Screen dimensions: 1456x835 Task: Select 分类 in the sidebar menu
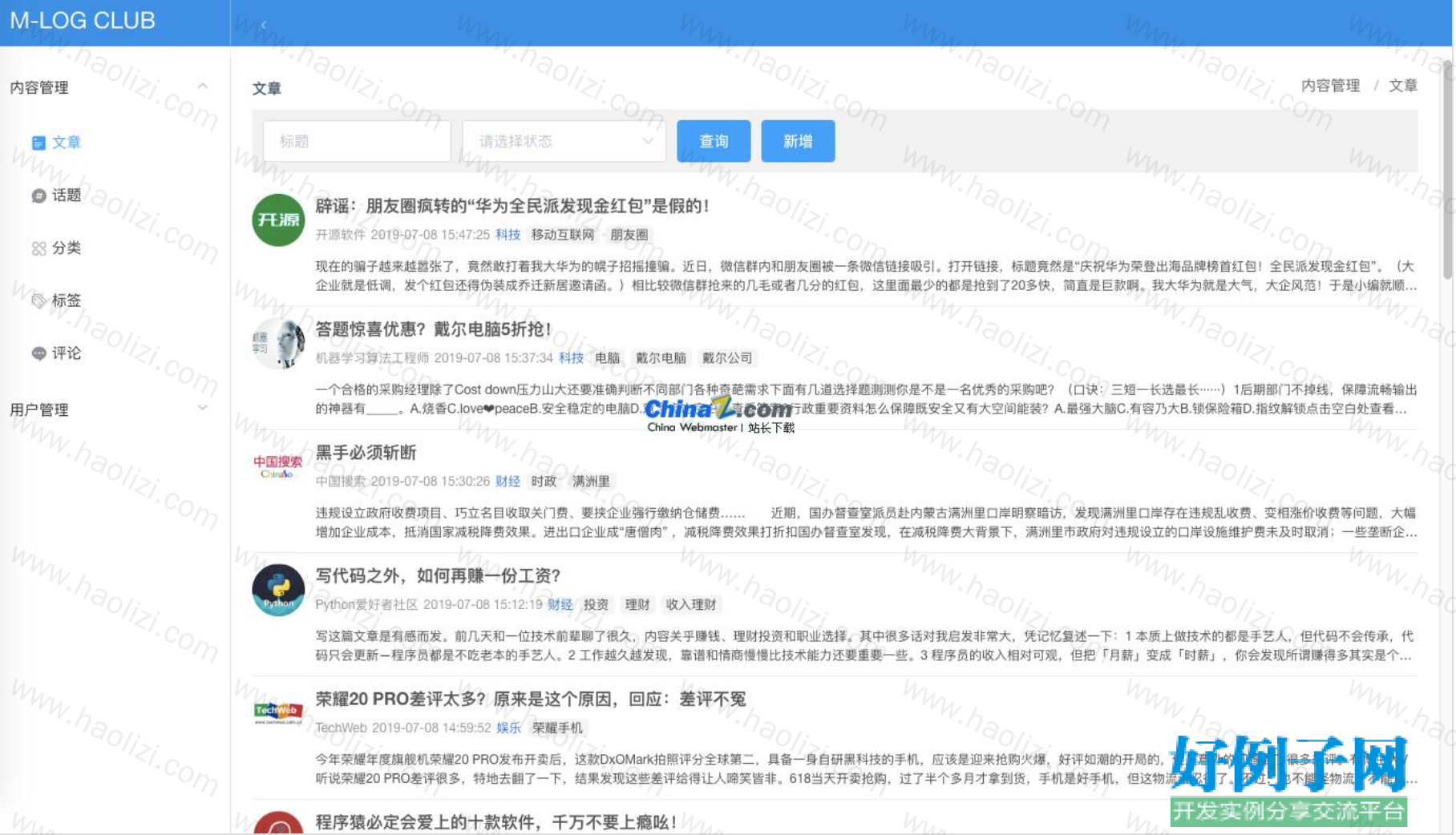67,248
